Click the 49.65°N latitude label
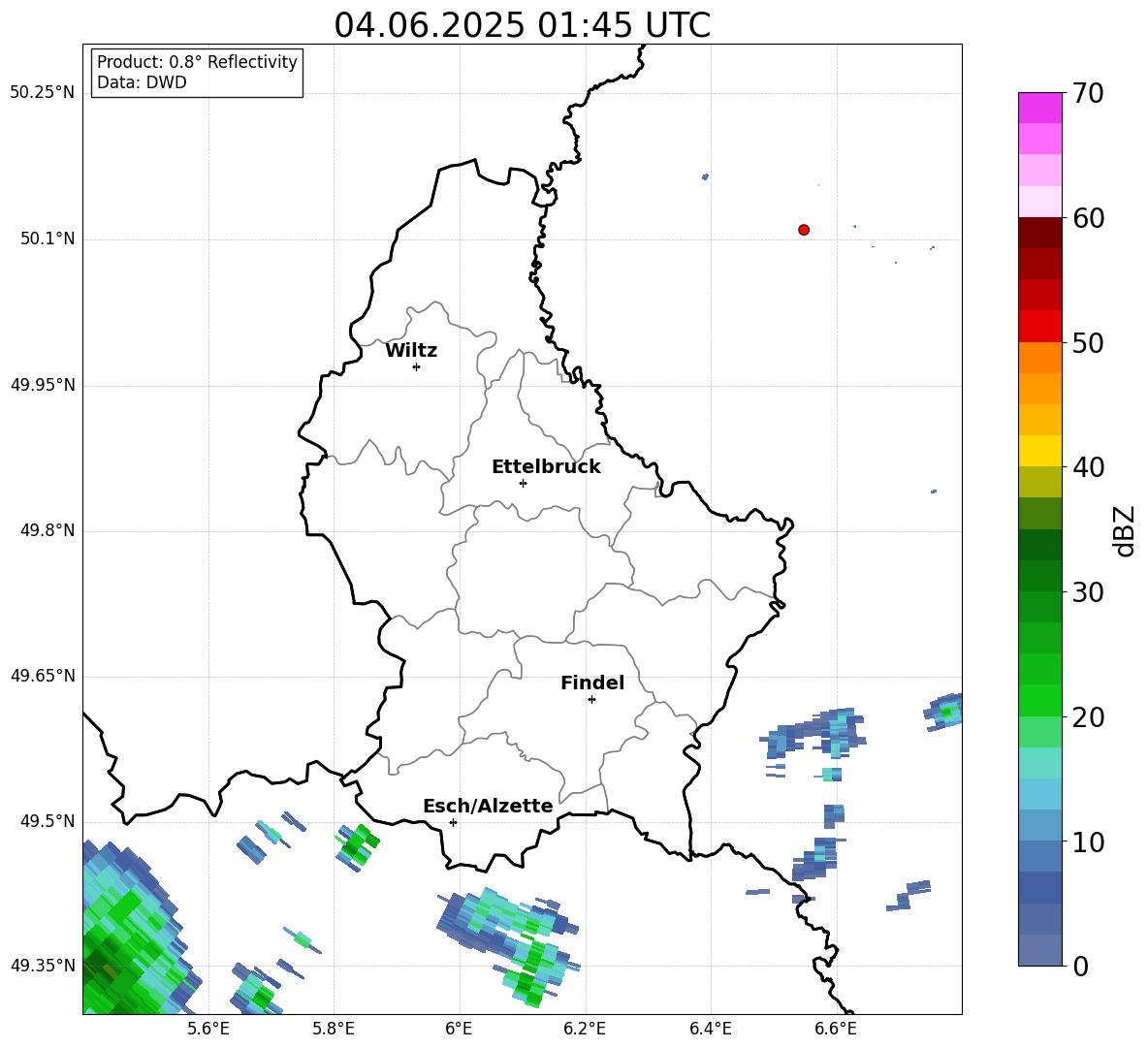Image resolution: width=1148 pixels, height=1048 pixels. coord(43,677)
